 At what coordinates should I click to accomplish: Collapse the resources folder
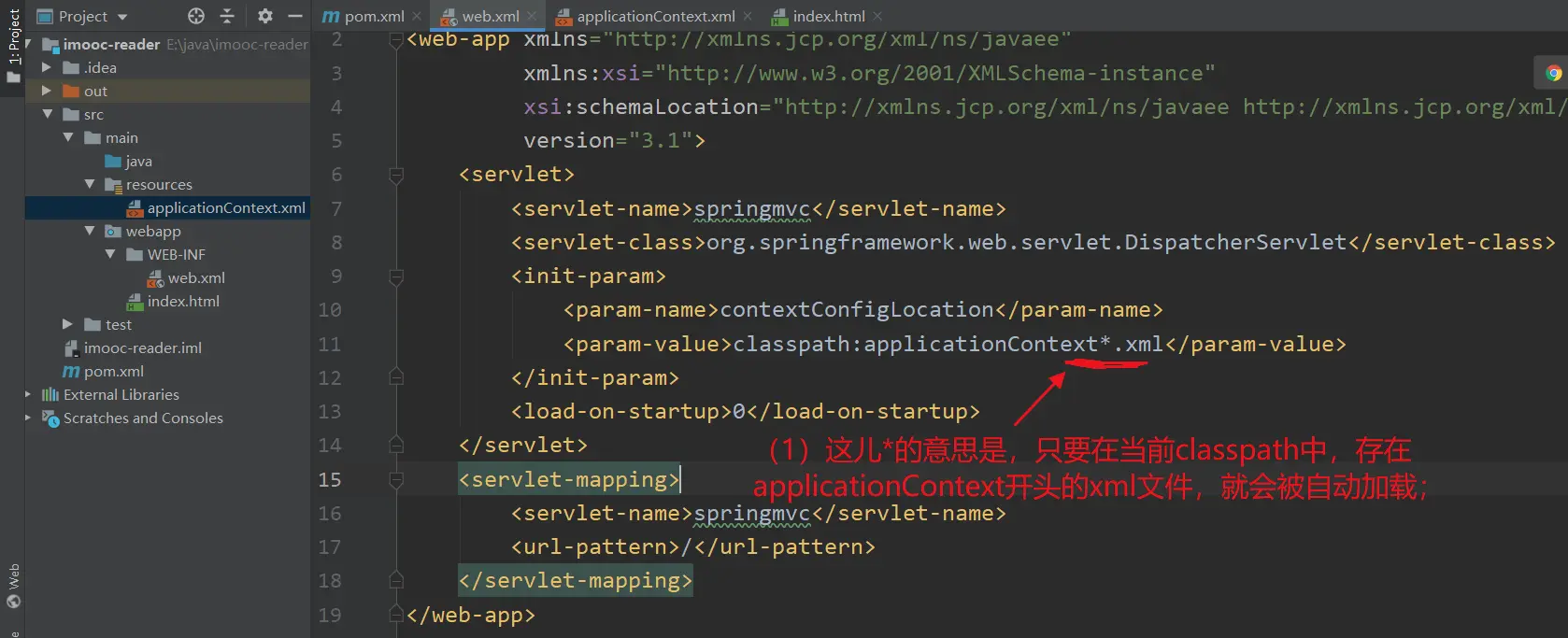tap(90, 184)
